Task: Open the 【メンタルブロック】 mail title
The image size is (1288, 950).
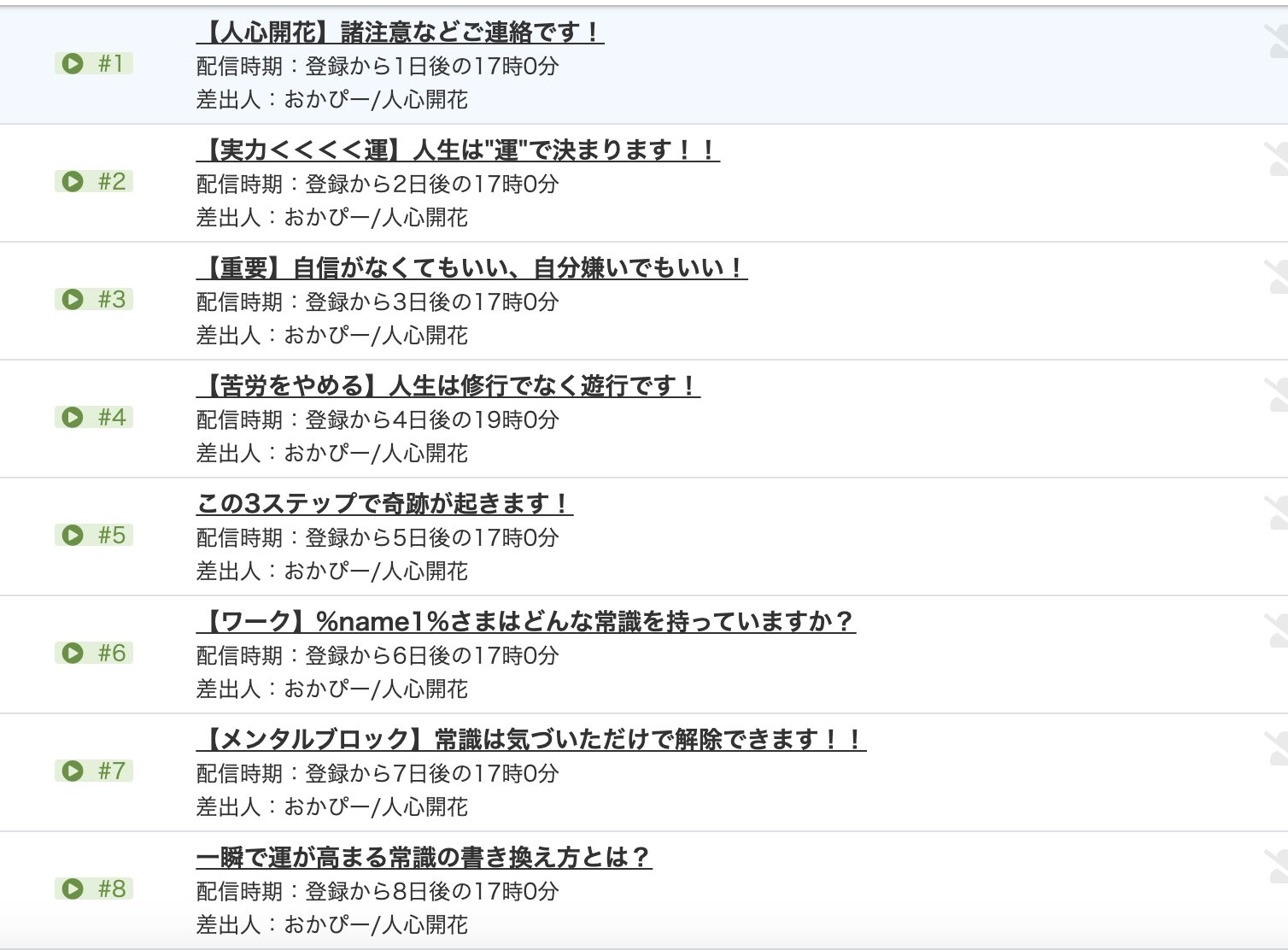Action: point(530,740)
